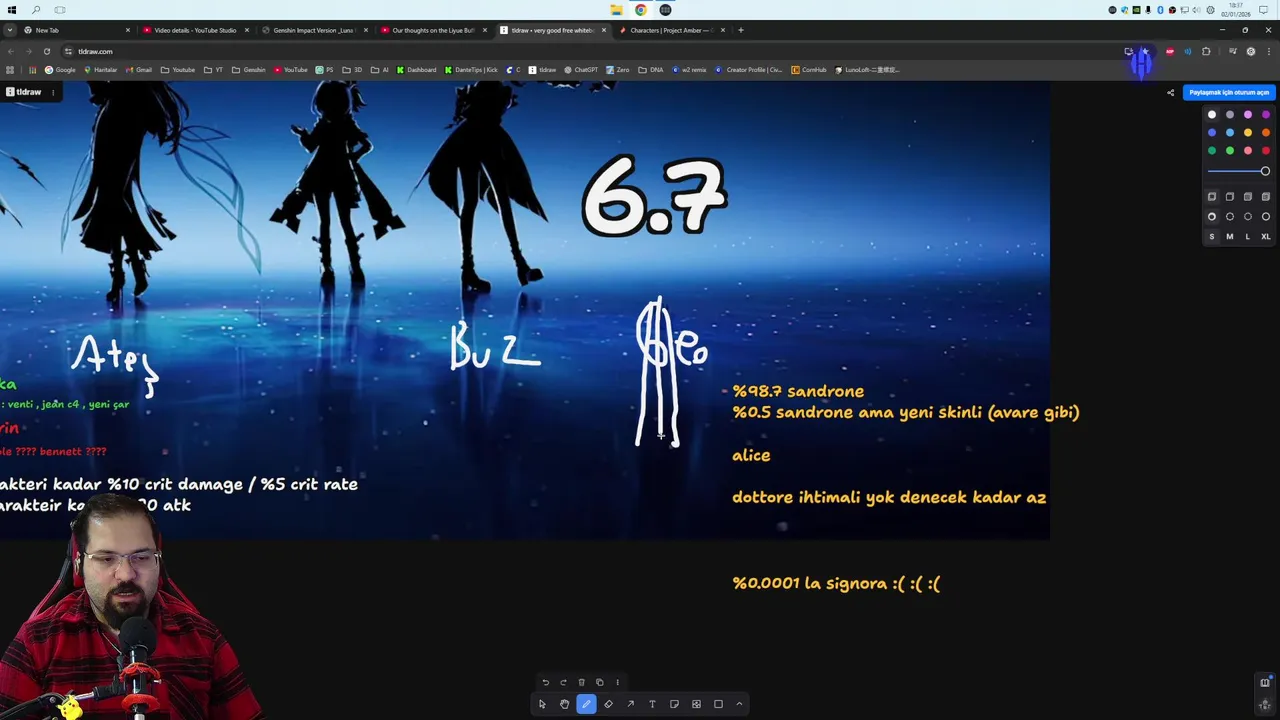This screenshot has height=720, width=1280.
Task: Click the Duplicate icon
Action: pyautogui.click(x=599, y=682)
